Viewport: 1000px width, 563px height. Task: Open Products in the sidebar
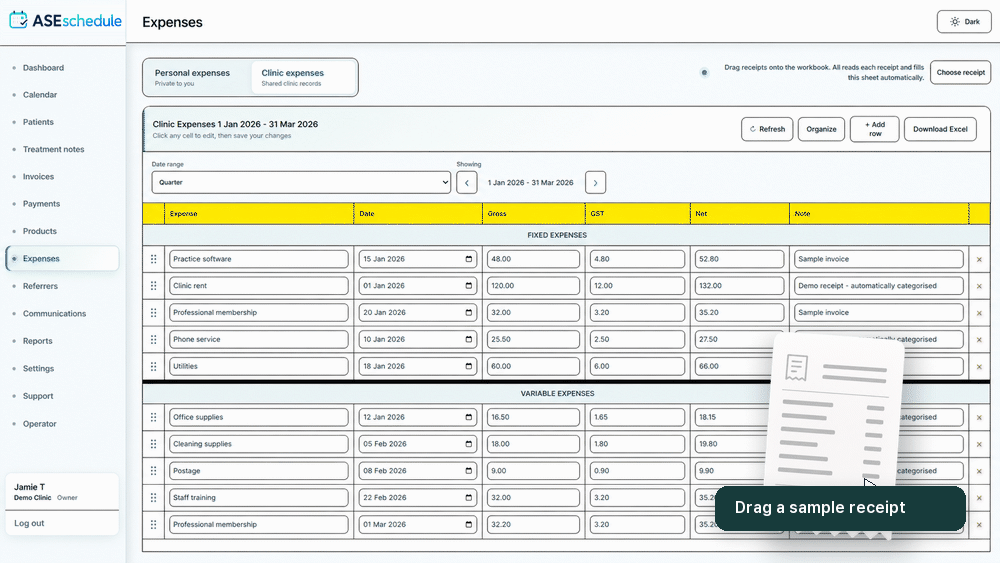coord(40,231)
